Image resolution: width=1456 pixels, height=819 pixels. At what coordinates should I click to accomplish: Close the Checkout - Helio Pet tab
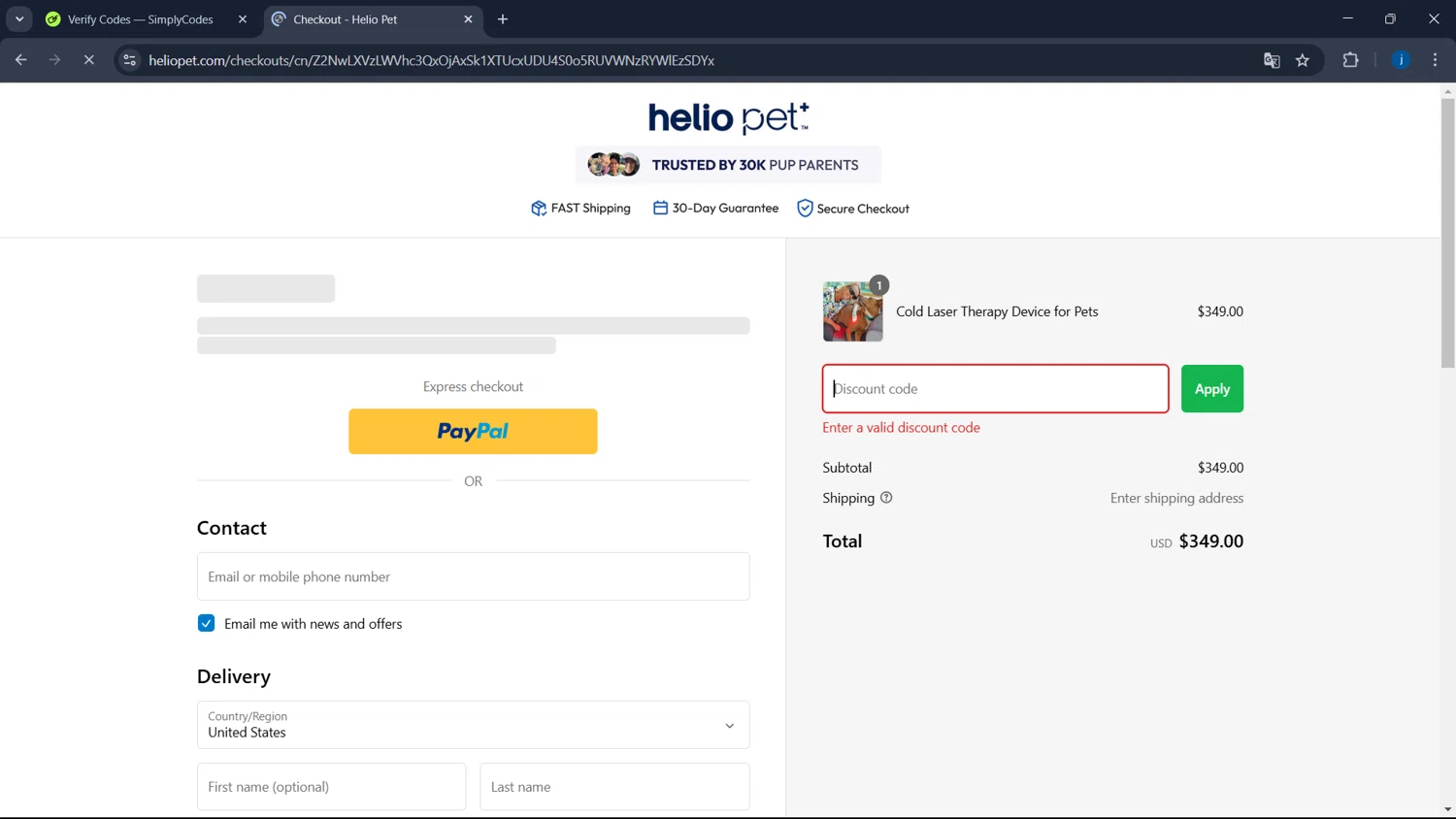pos(468,19)
